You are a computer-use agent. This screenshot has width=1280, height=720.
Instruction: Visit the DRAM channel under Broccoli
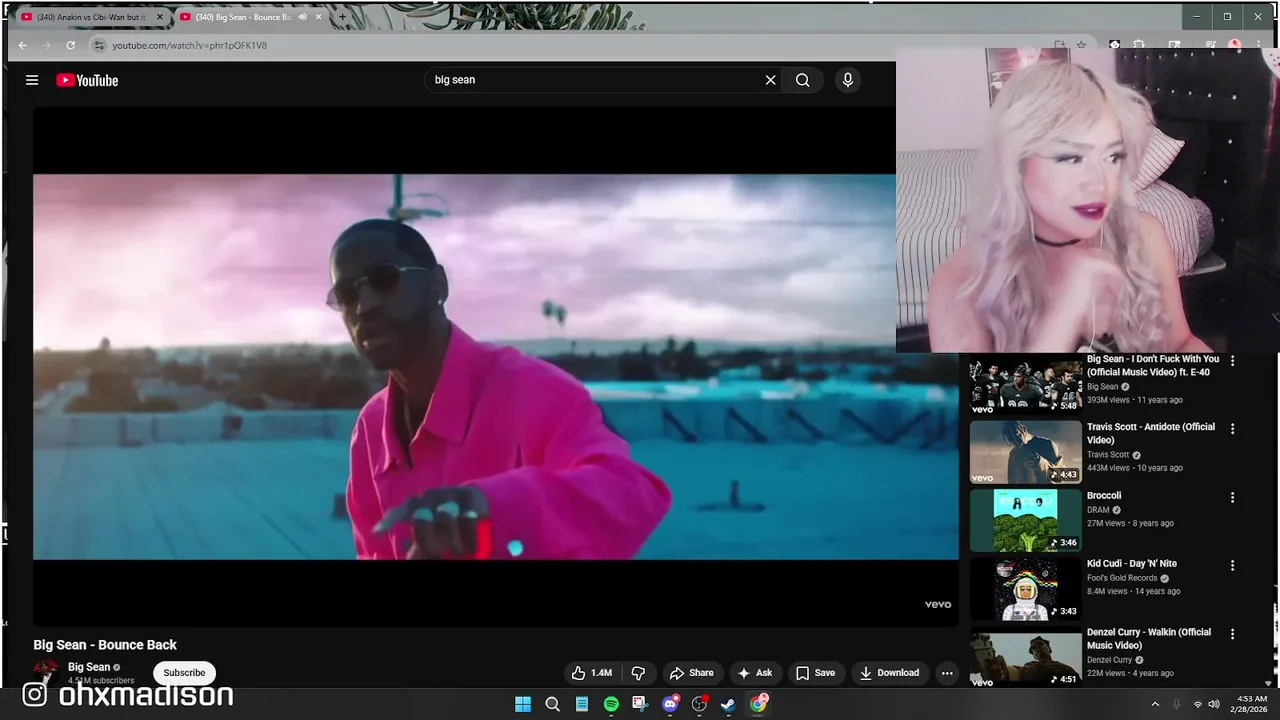(x=1098, y=510)
